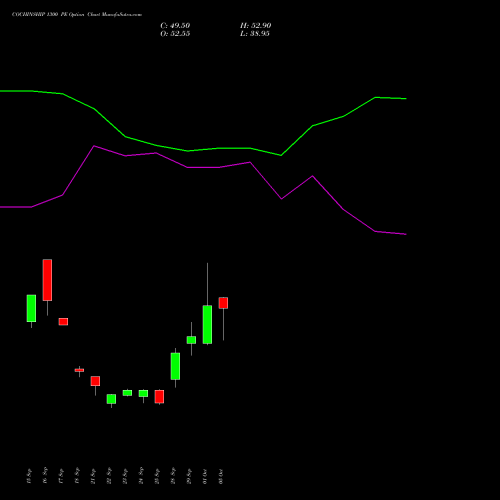
Task: Click the 18 Sep date label
Action: click(77, 476)
